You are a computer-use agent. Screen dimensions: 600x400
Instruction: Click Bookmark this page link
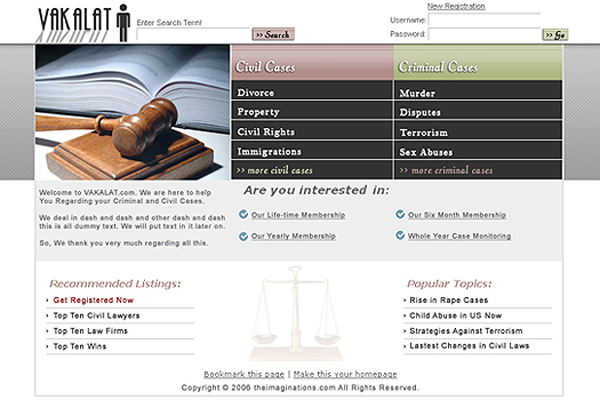coord(244,374)
